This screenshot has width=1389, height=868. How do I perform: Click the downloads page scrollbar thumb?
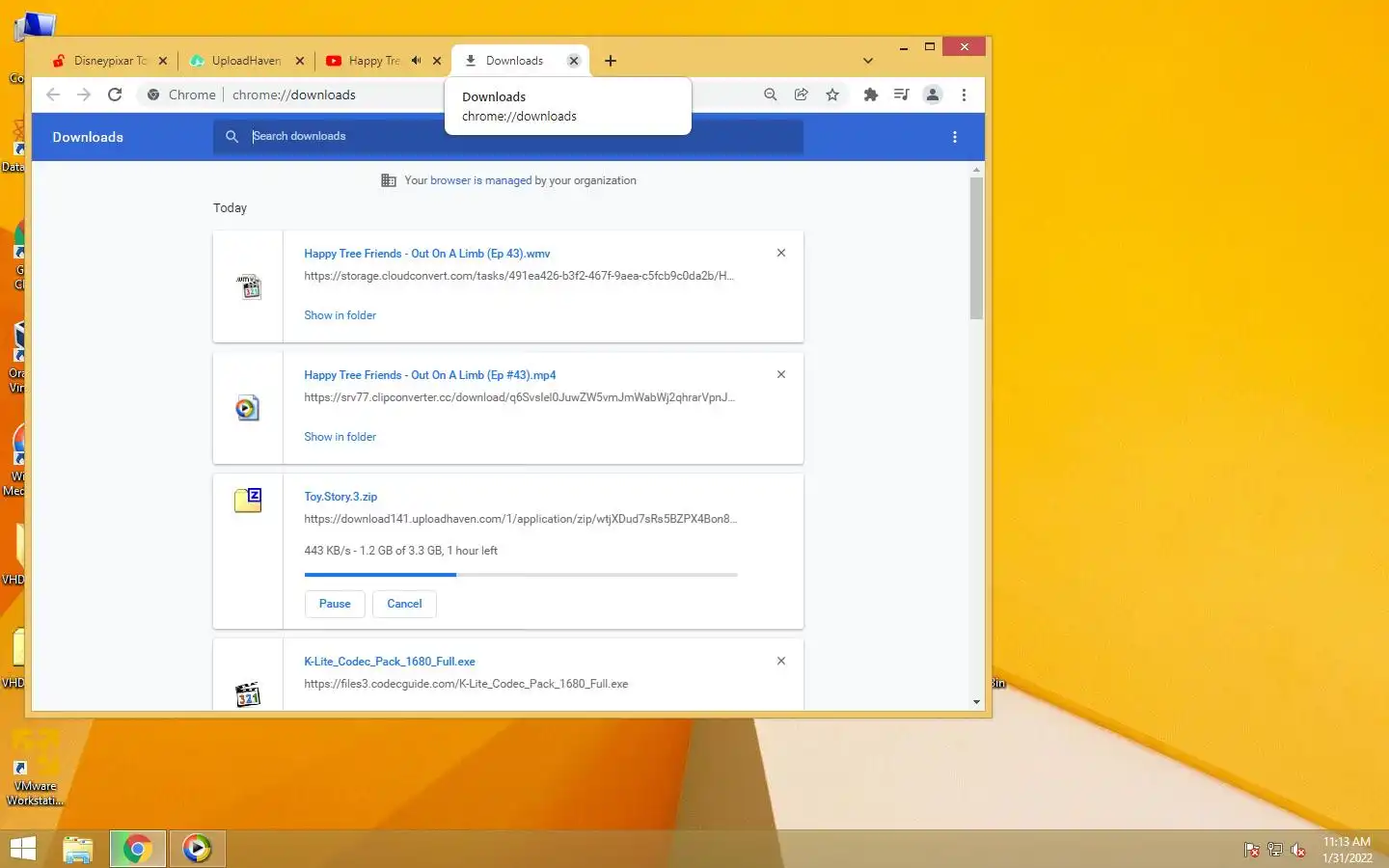(x=976, y=249)
